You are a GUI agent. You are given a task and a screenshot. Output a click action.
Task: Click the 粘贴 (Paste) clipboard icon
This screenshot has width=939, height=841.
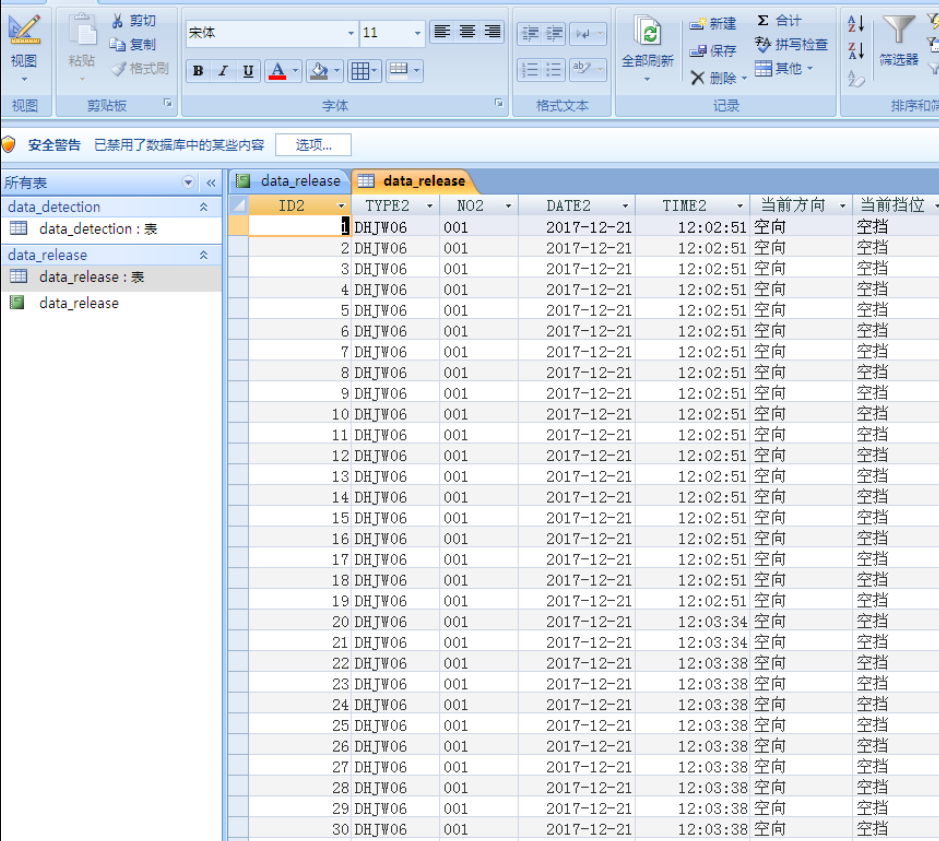[x=82, y=31]
